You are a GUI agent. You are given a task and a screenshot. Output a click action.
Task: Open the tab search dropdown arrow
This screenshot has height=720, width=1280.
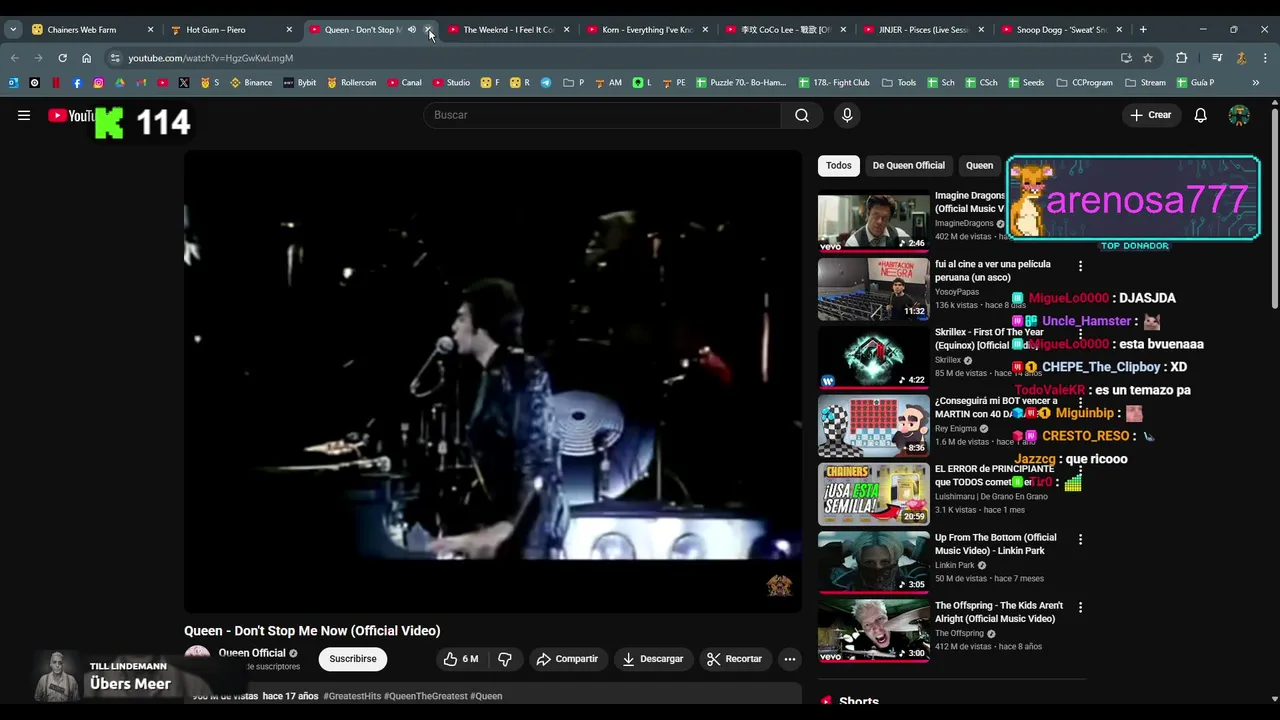pyautogui.click(x=13, y=30)
